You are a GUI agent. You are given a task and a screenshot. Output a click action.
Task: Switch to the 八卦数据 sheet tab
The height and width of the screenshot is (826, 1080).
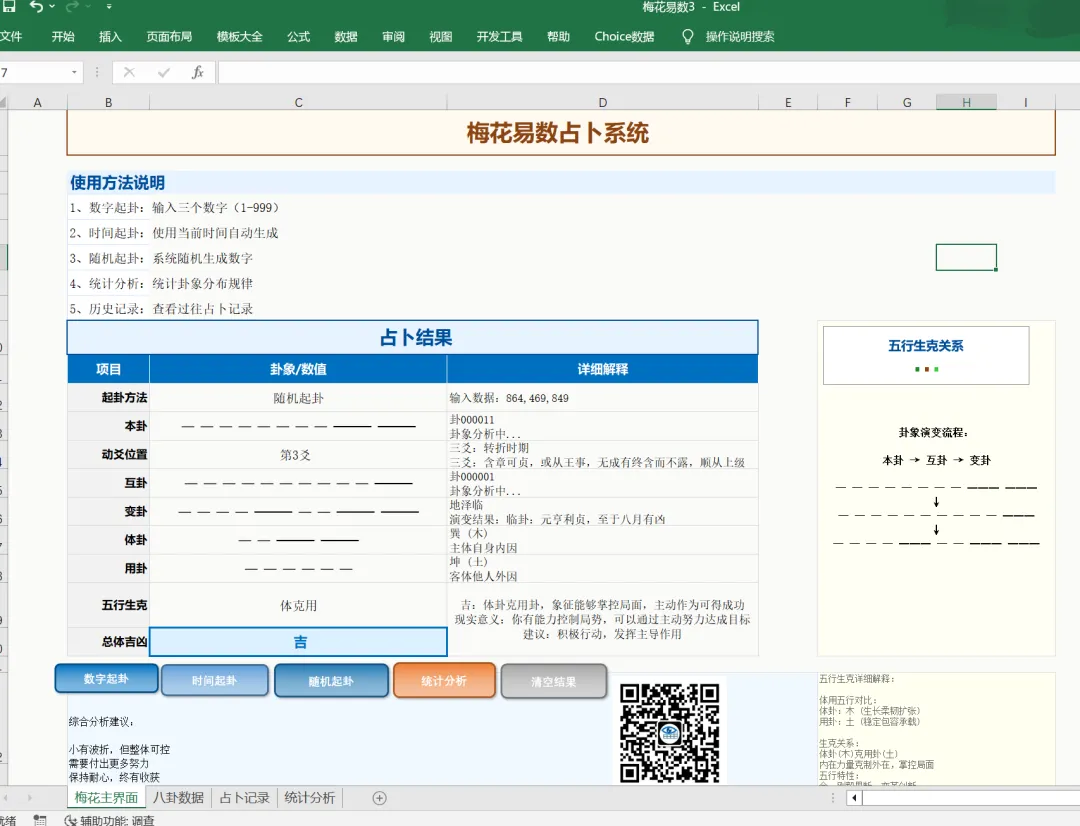(178, 798)
